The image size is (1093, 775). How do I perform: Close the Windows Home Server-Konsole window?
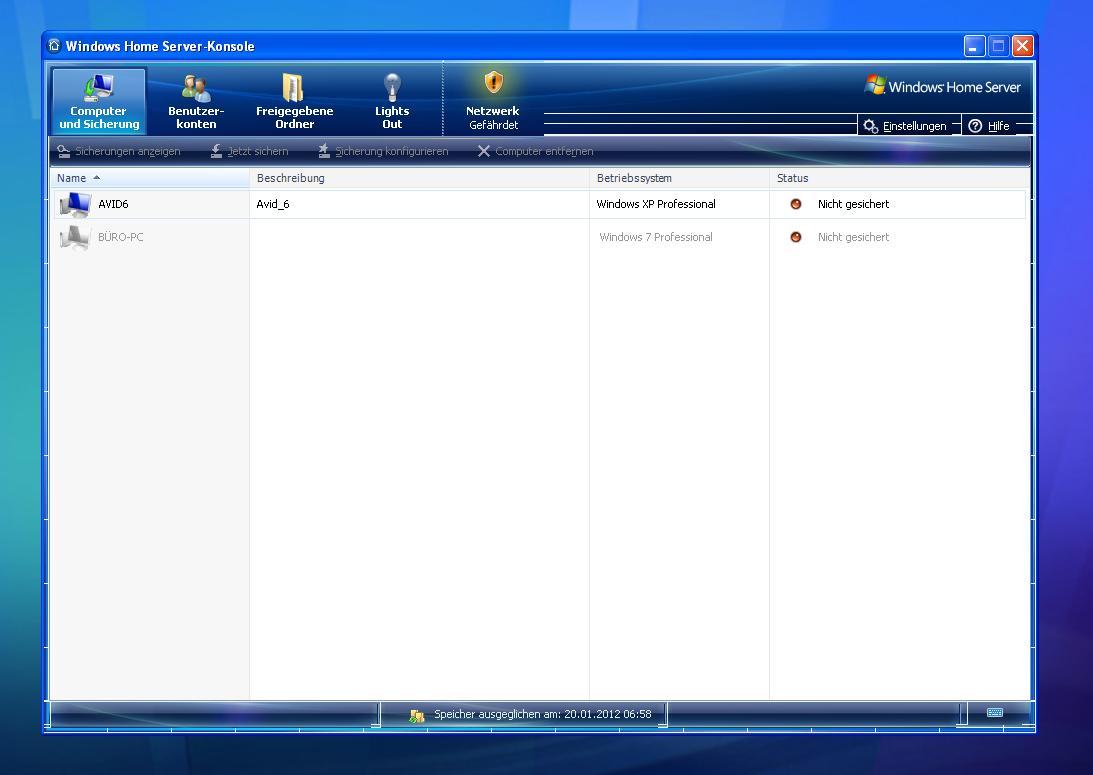coord(1023,47)
